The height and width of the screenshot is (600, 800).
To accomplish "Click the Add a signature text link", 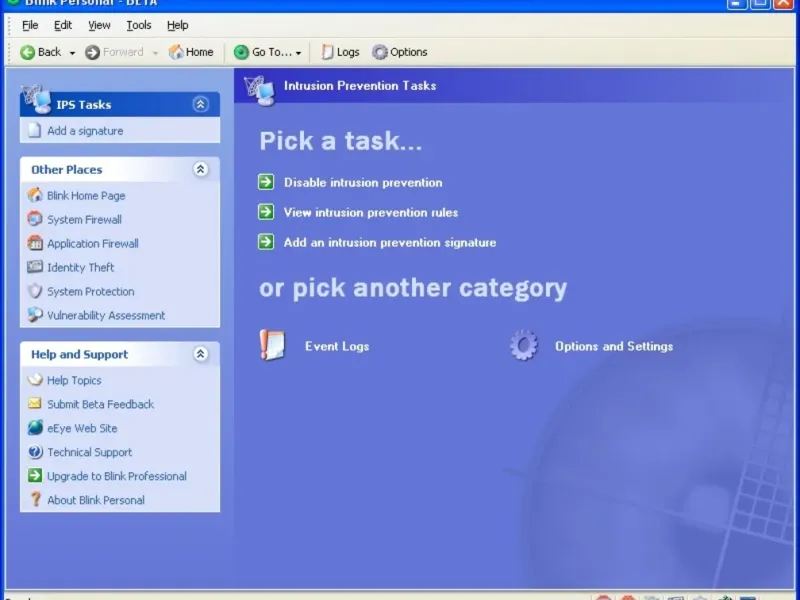I will click(x=85, y=131).
